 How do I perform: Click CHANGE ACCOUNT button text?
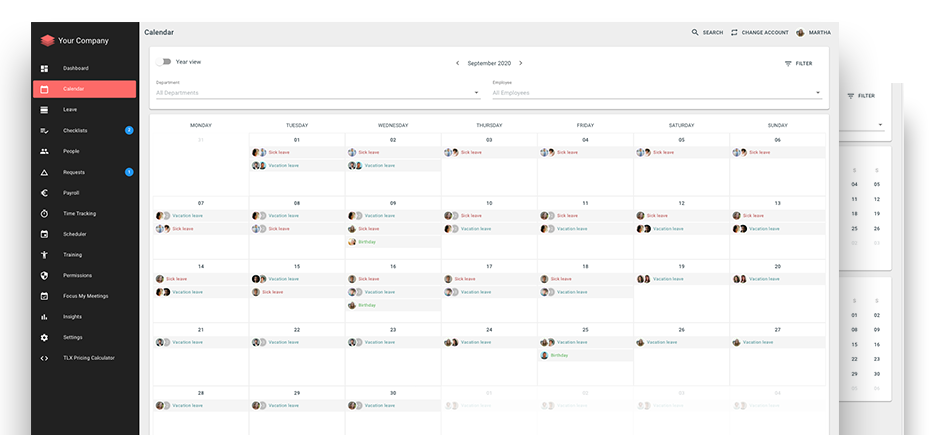pyautogui.click(x=765, y=33)
